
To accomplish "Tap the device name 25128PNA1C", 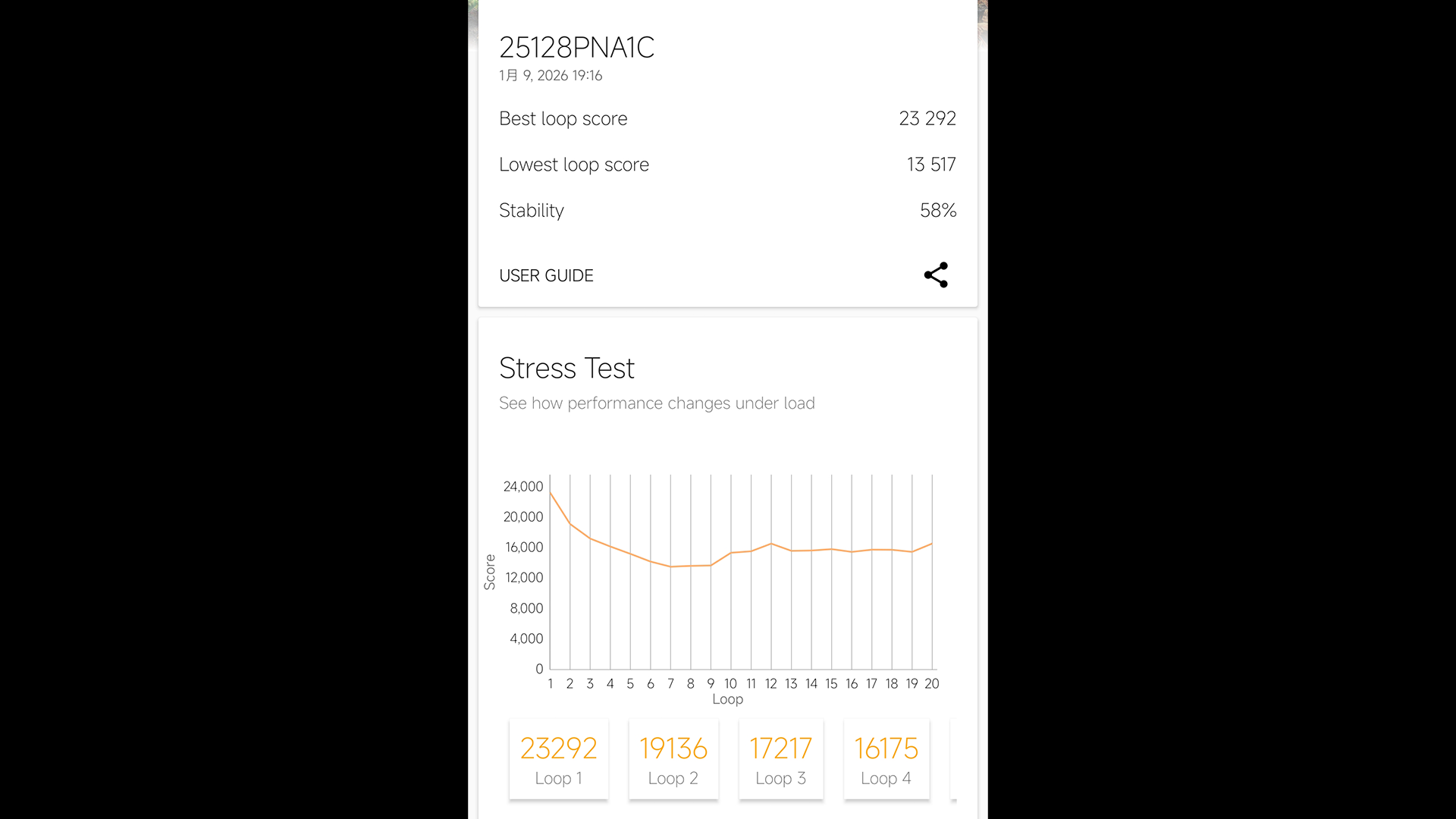I will (576, 48).
